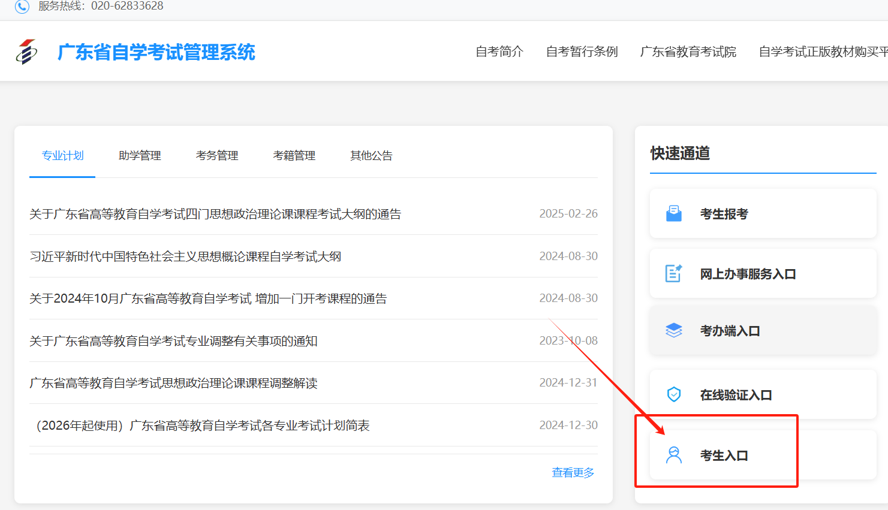Click the 查看更多 link
Viewport: 888px width, 510px height.
(x=573, y=473)
